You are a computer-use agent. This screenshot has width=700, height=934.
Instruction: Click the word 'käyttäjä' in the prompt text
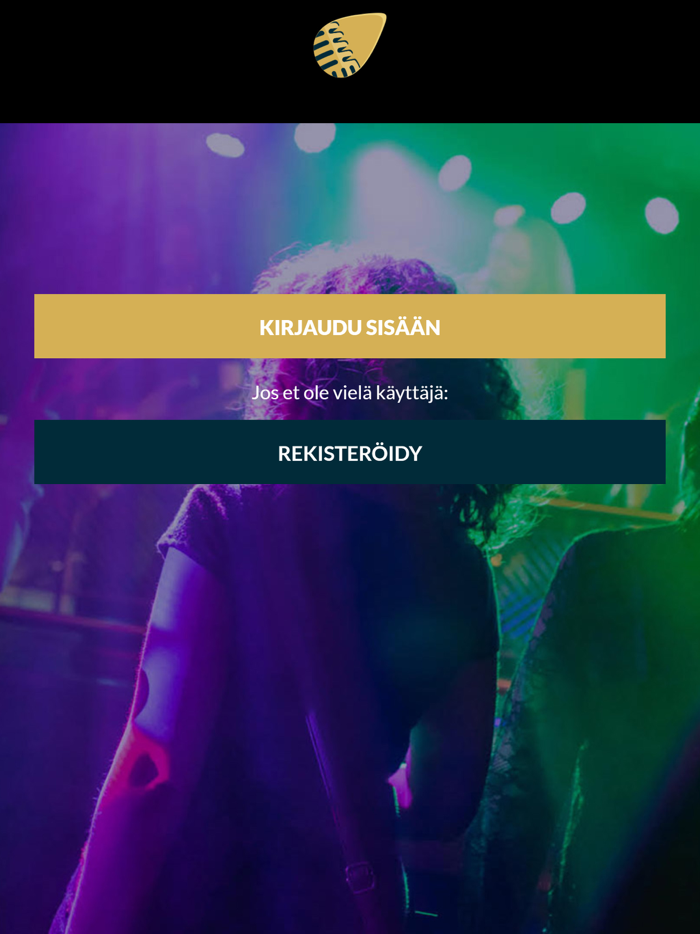[410, 394]
